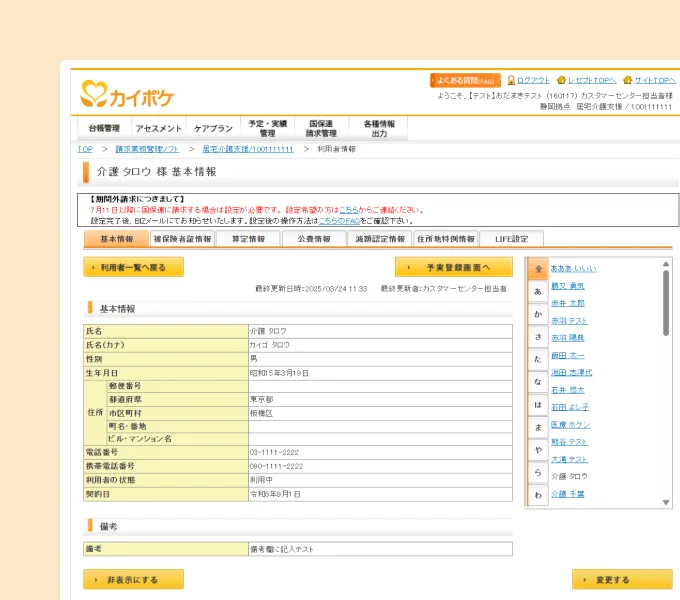Filter the user list by か

(x=538, y=314)
